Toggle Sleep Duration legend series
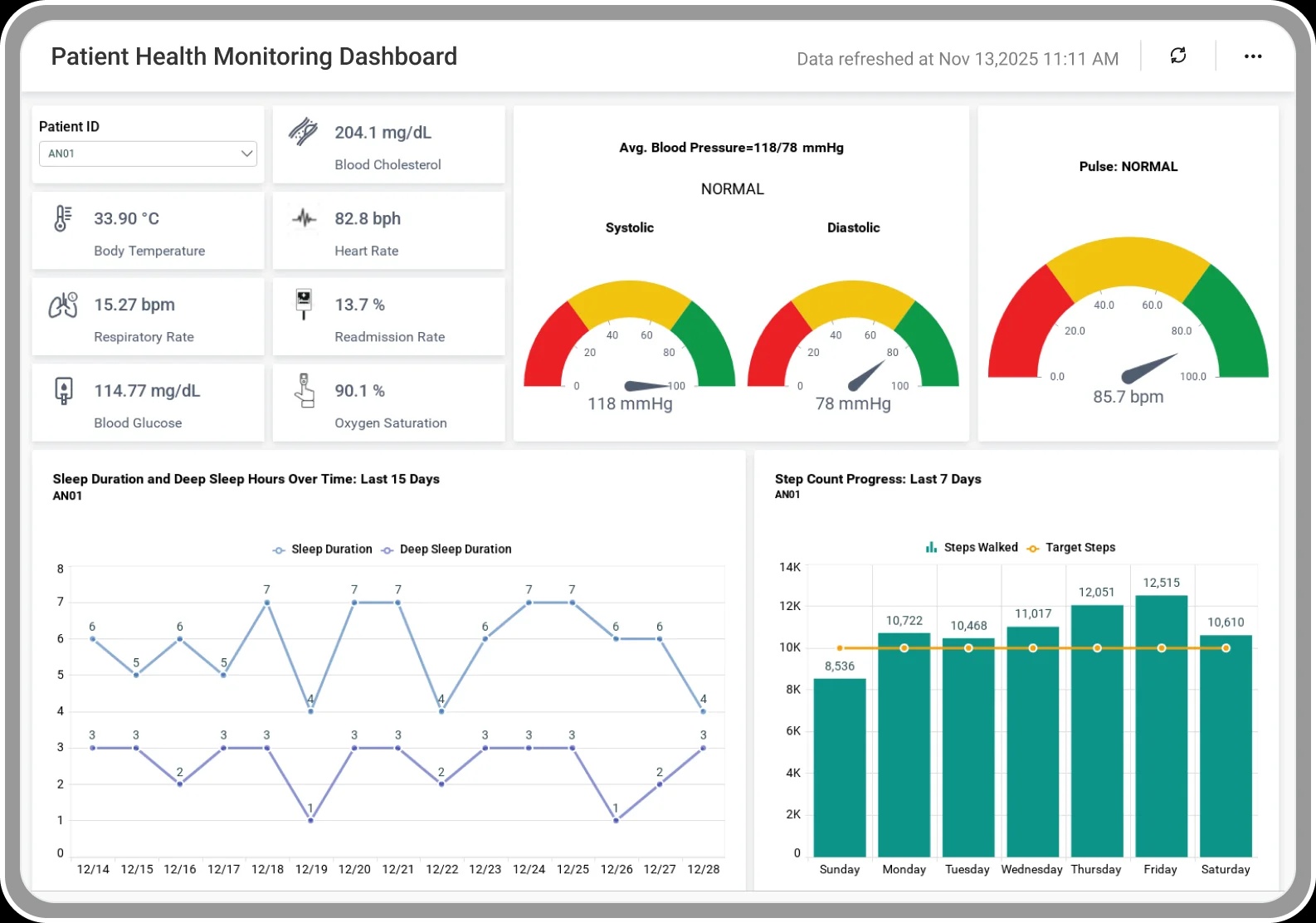 [323, 549]
